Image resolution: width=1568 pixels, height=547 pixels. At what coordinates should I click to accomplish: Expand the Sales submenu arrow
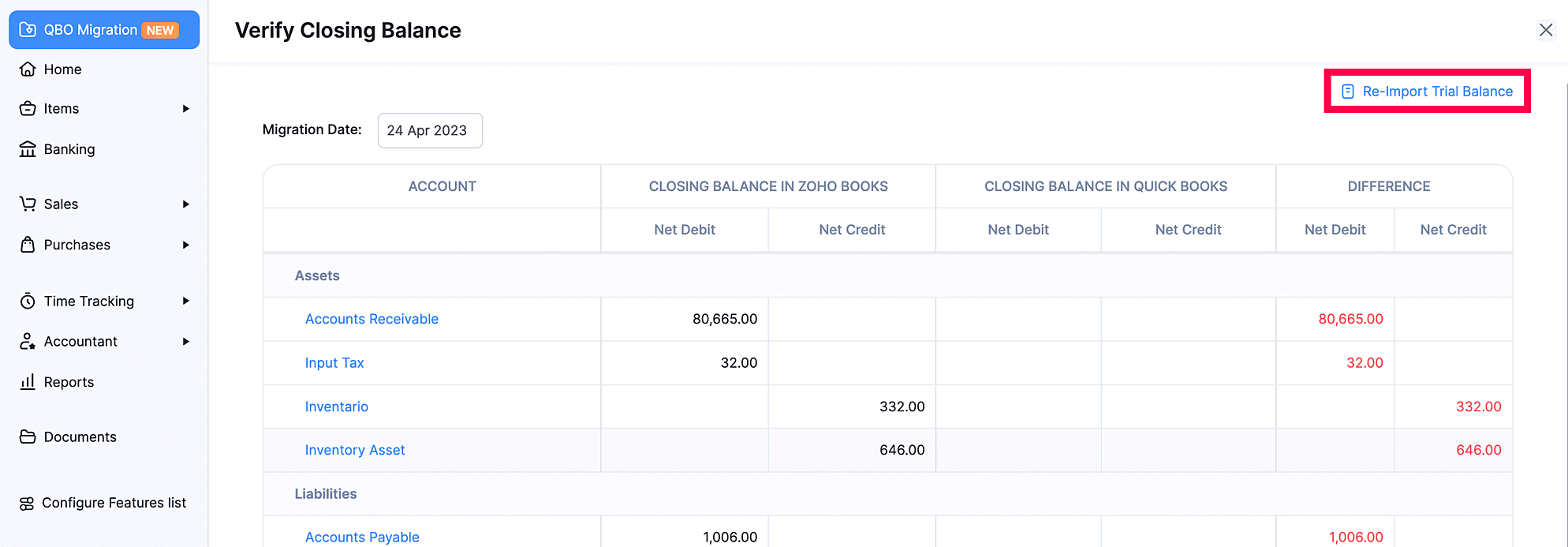[x=186, y=204]
